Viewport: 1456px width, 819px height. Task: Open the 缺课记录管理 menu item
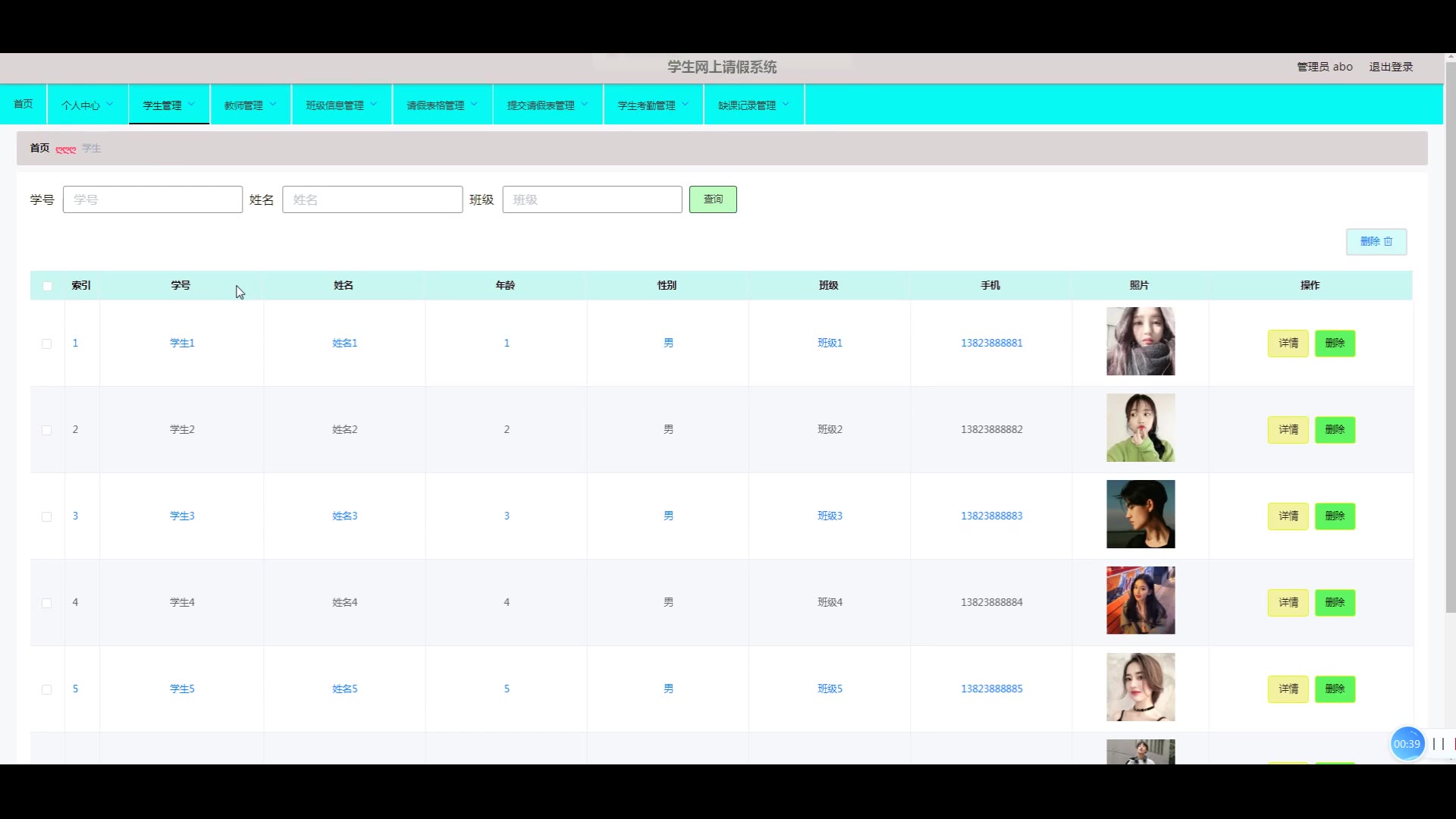coord(752,105)
